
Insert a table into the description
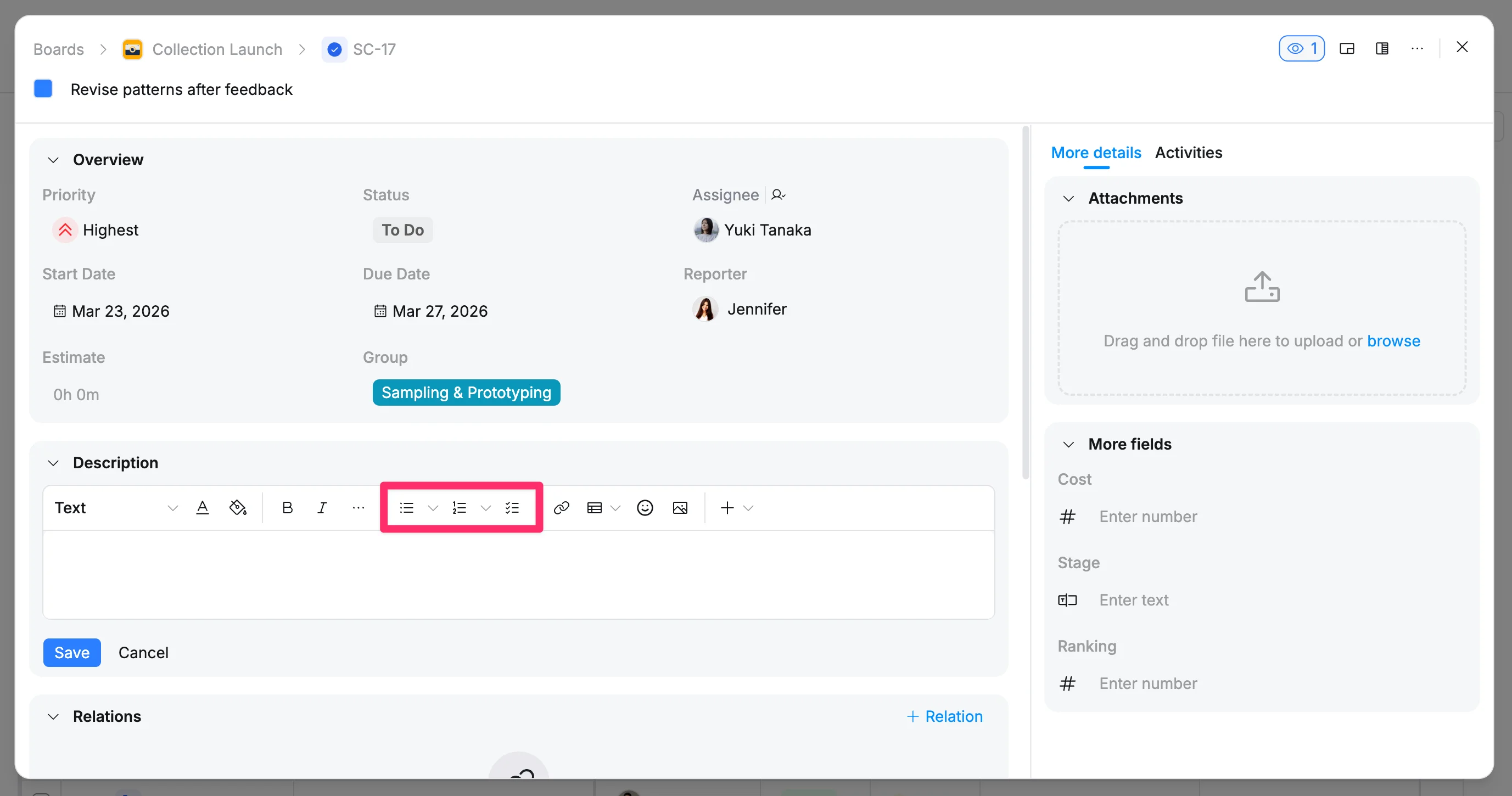594,508
